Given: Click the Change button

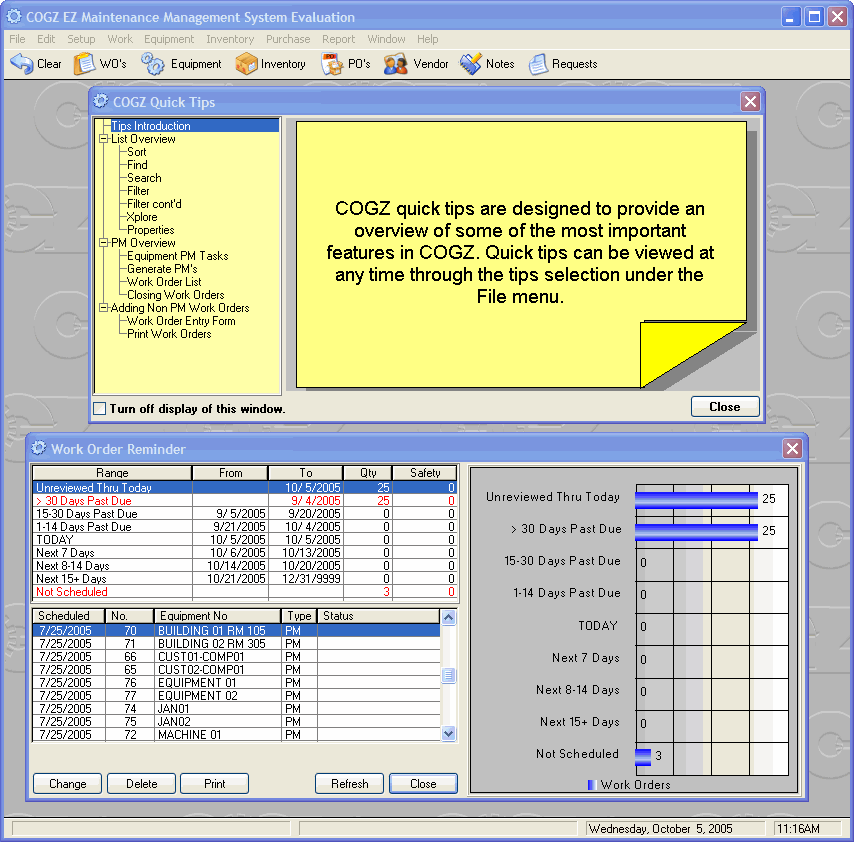Looking at the screenshot, I should click(x=68, y=784).
